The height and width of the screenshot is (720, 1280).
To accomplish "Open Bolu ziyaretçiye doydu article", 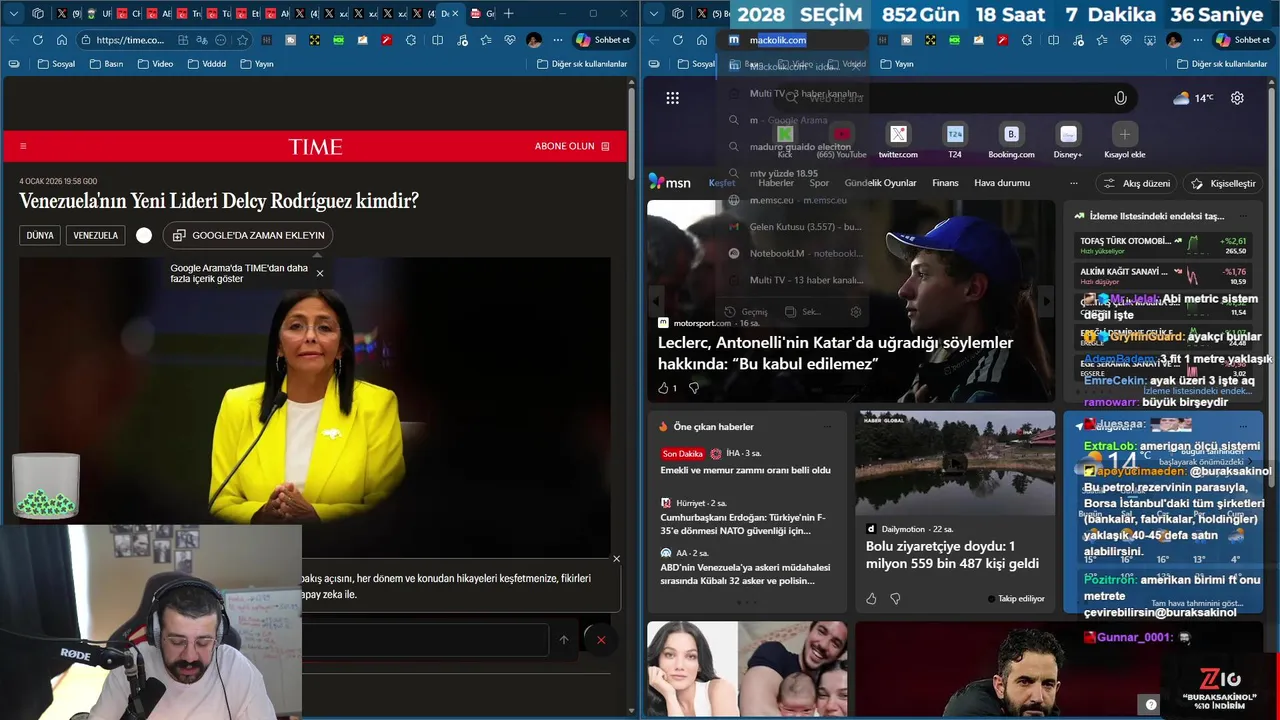I will (x=952, y=555).
